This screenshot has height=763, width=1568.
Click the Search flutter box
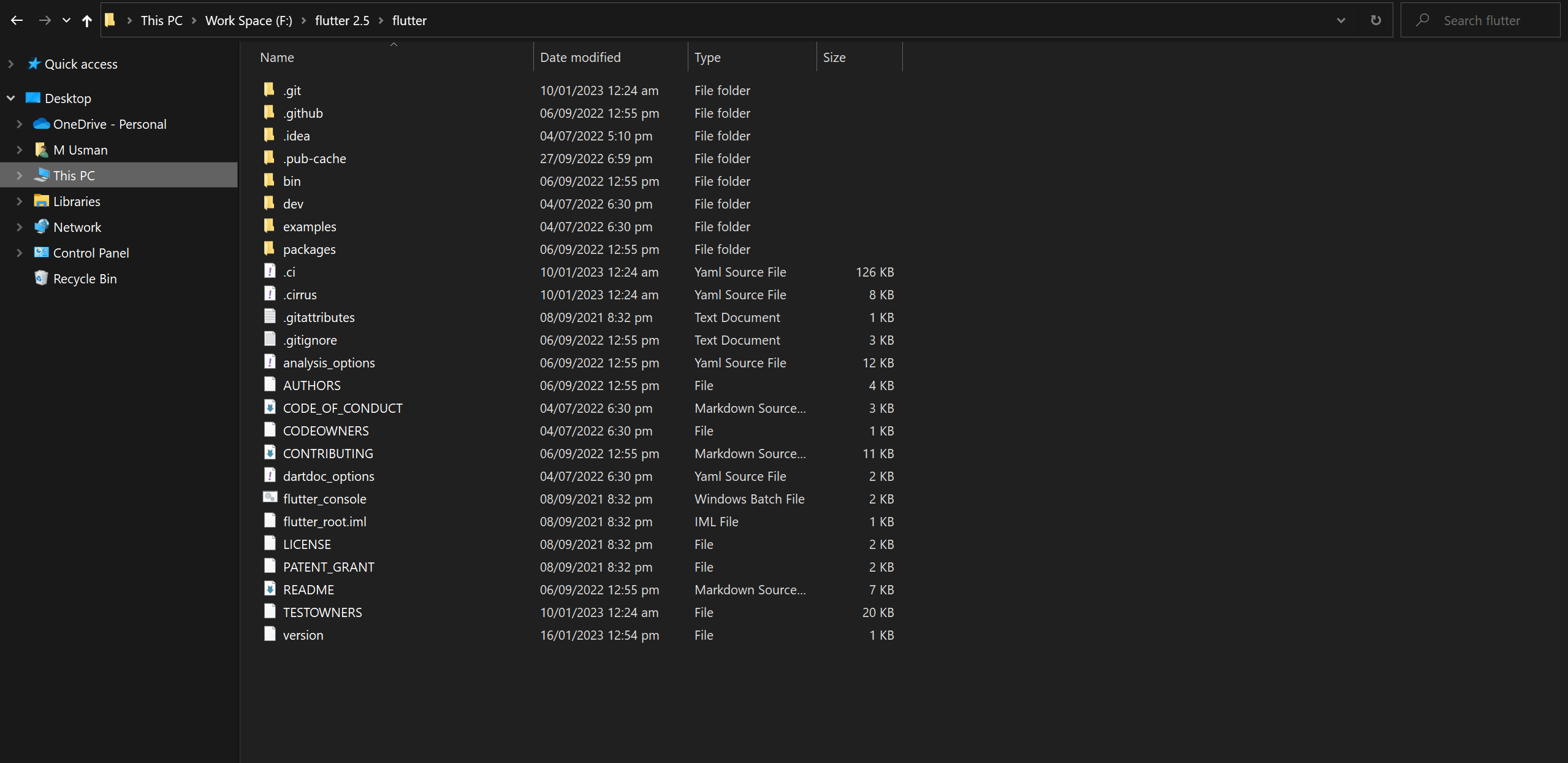1481,20
